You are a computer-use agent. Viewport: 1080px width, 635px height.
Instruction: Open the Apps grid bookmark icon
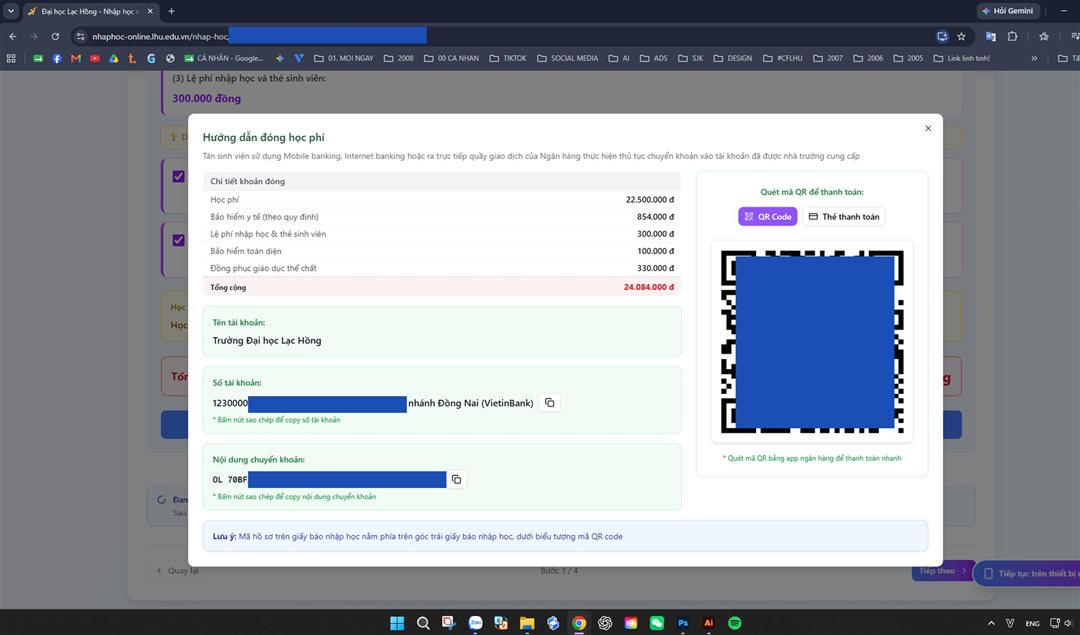[x=11, y=59]
